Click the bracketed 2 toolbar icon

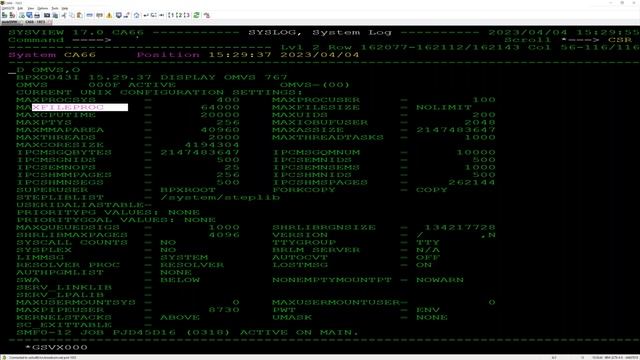pyautogui.click(x=179, y=15)
